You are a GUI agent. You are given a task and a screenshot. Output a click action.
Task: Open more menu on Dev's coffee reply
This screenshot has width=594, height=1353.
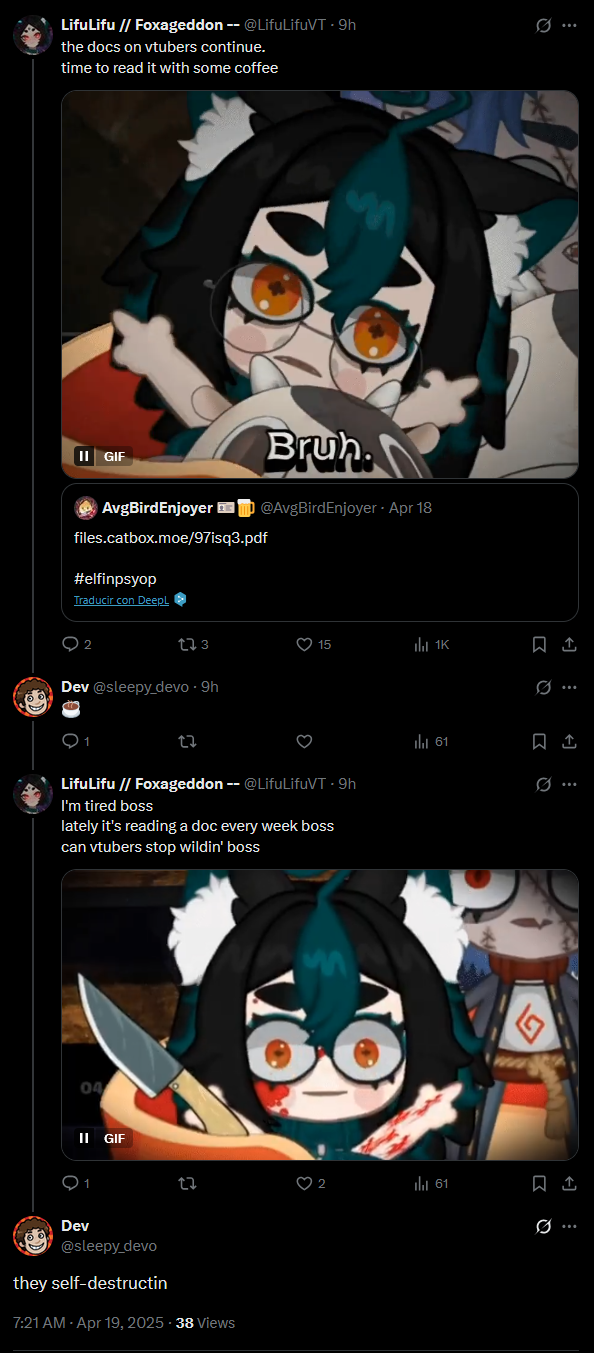tap(569, 687)
